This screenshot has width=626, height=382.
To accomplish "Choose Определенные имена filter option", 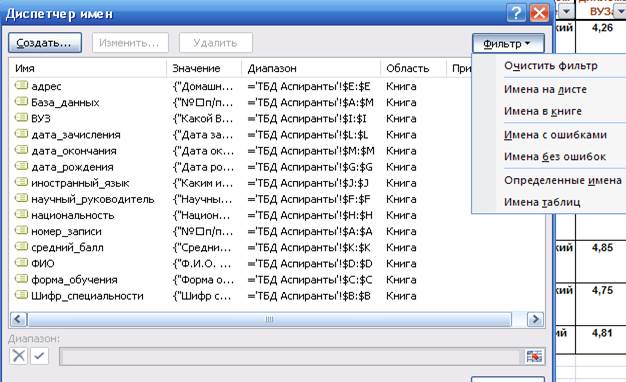I will click(x=563, y=180).
